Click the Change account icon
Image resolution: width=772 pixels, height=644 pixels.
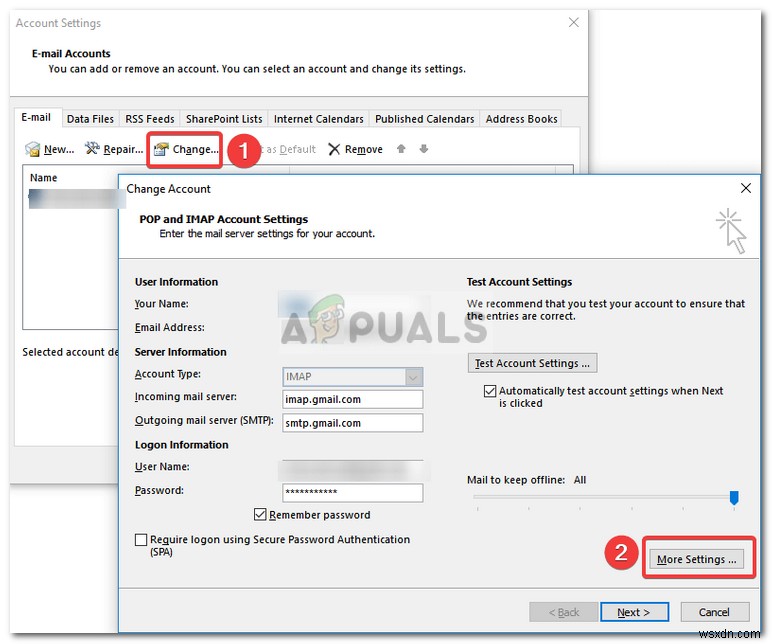(161, 149)
